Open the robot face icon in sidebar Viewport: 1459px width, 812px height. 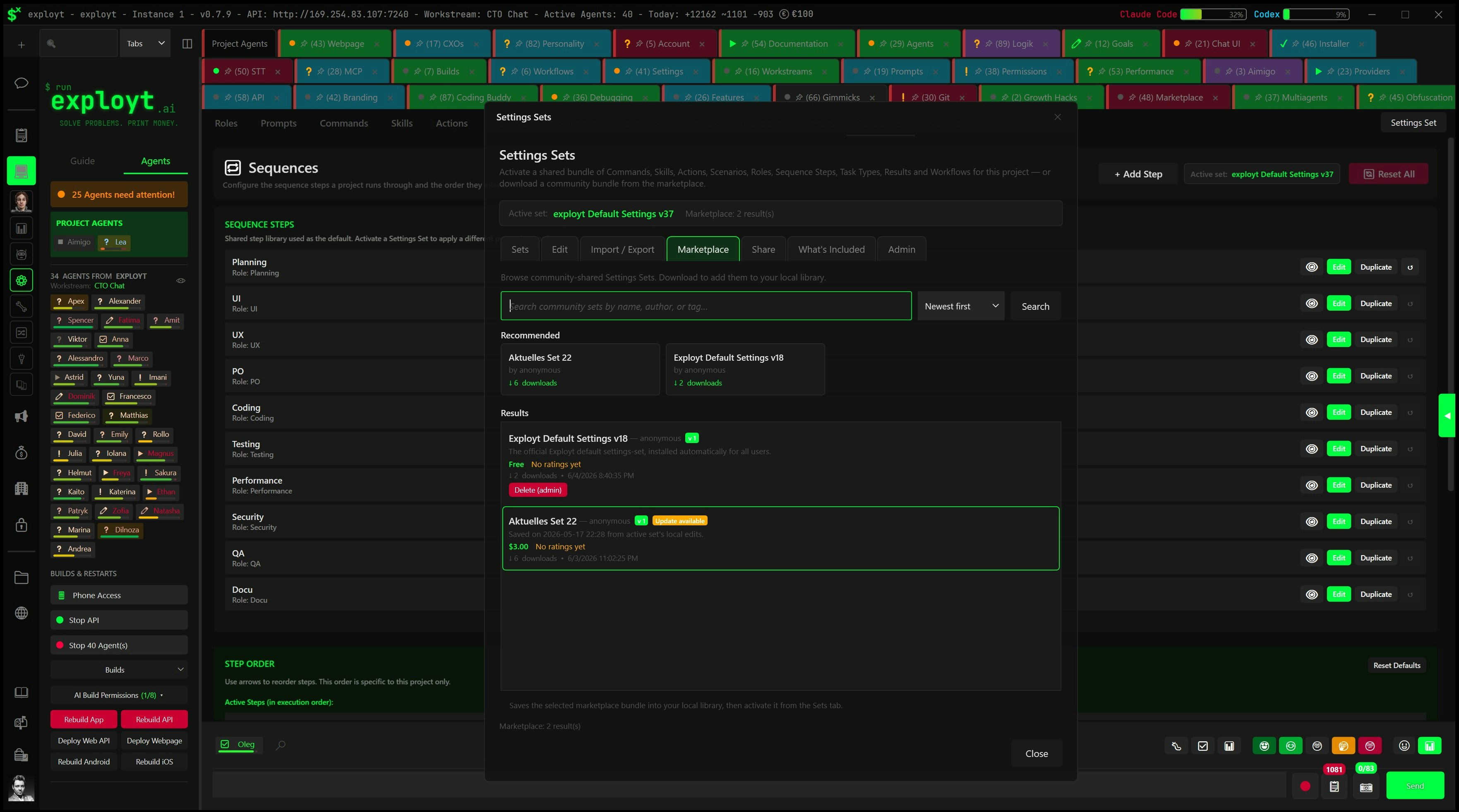point(21,254)
